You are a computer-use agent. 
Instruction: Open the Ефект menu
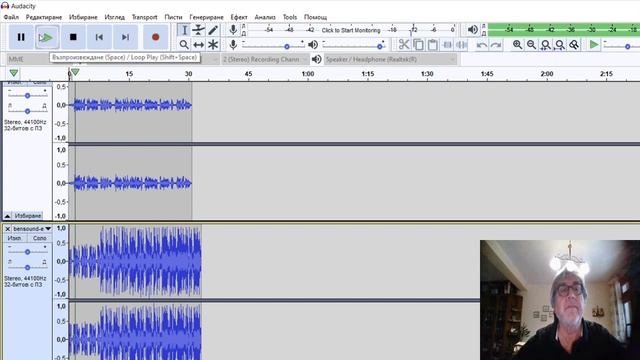click(239, 17)
